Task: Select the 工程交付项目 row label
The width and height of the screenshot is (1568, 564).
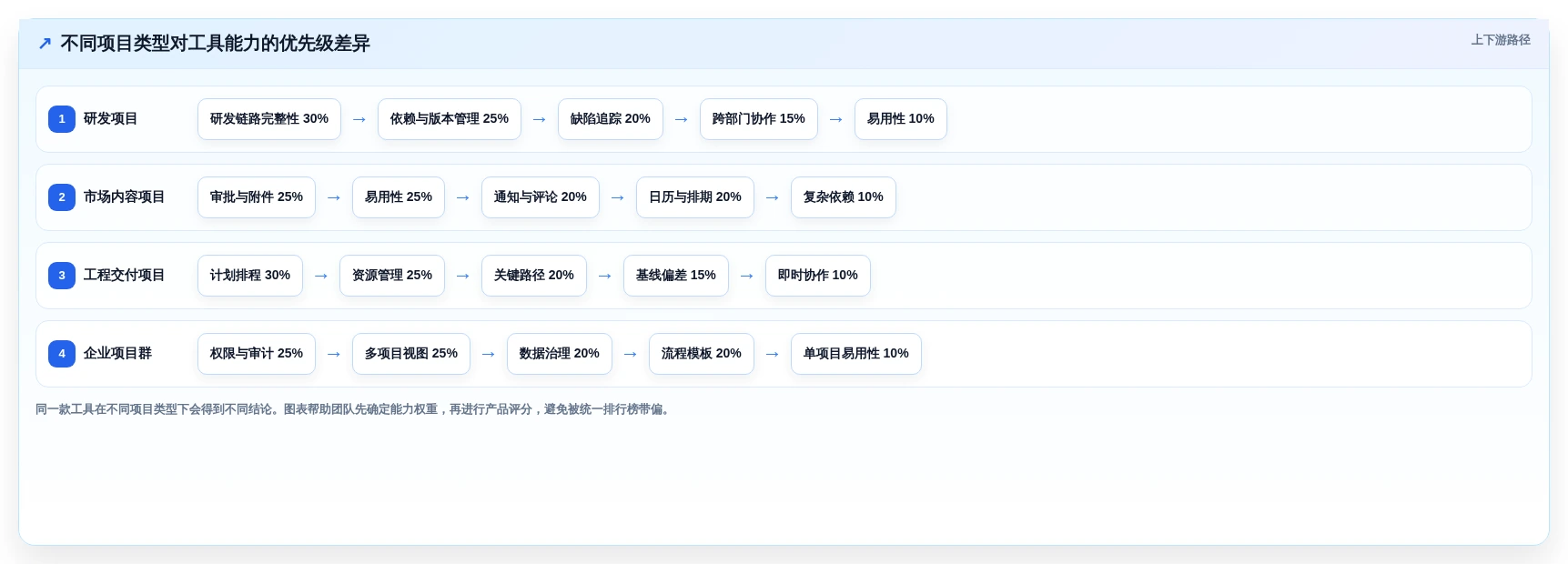Action: pyautogui.click(x=124, y=276)
